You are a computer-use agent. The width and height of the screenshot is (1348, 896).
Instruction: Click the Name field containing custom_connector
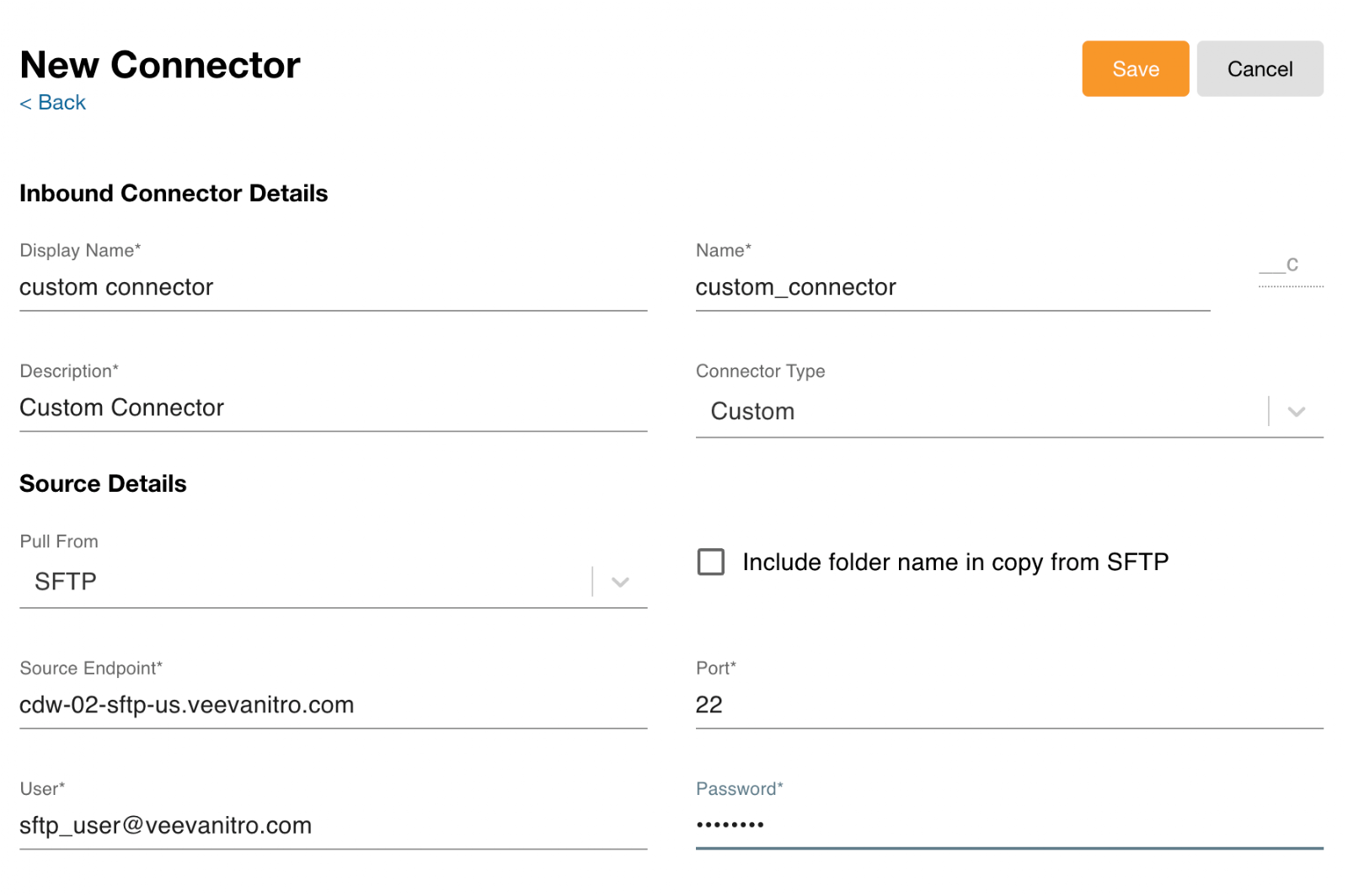[952, 288]
